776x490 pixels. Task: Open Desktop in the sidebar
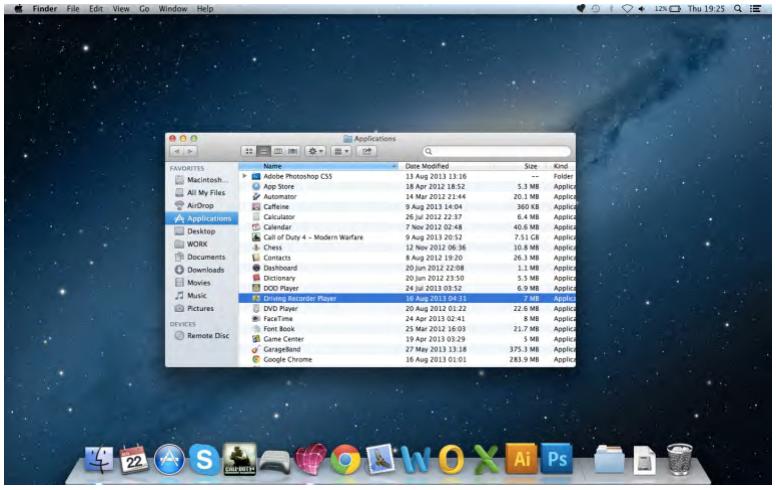coord(201,232)
